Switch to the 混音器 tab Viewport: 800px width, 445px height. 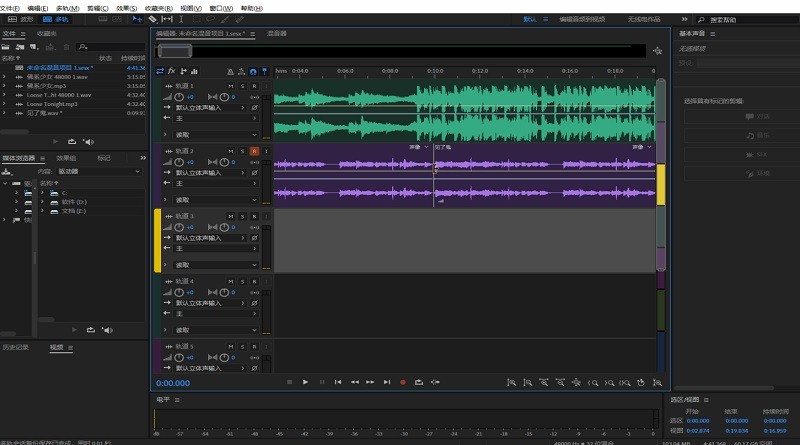pos(276,33)
